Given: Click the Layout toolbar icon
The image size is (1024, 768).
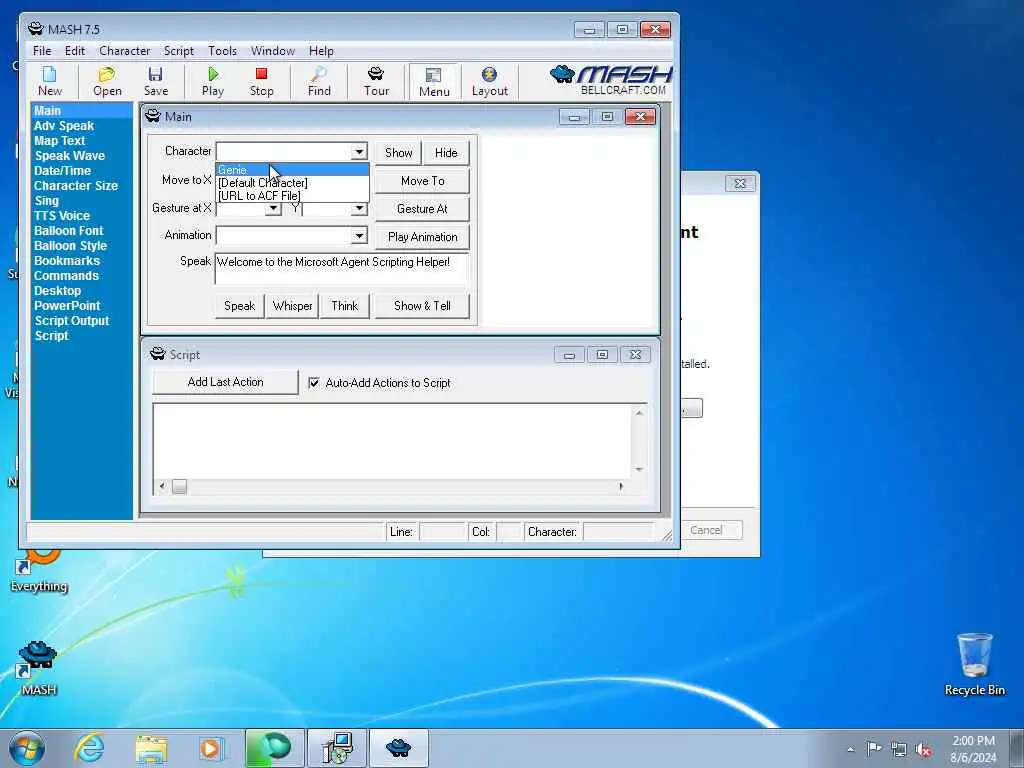Looking at the screenshot, I should tap(490, 82).
